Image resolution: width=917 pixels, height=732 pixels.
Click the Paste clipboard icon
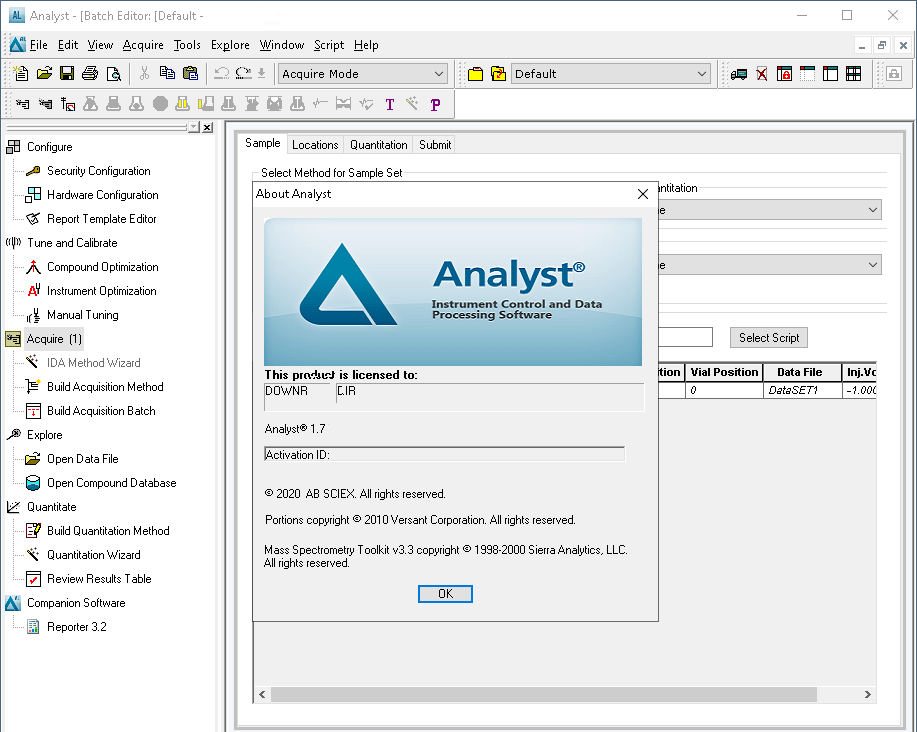coord(190,74)
